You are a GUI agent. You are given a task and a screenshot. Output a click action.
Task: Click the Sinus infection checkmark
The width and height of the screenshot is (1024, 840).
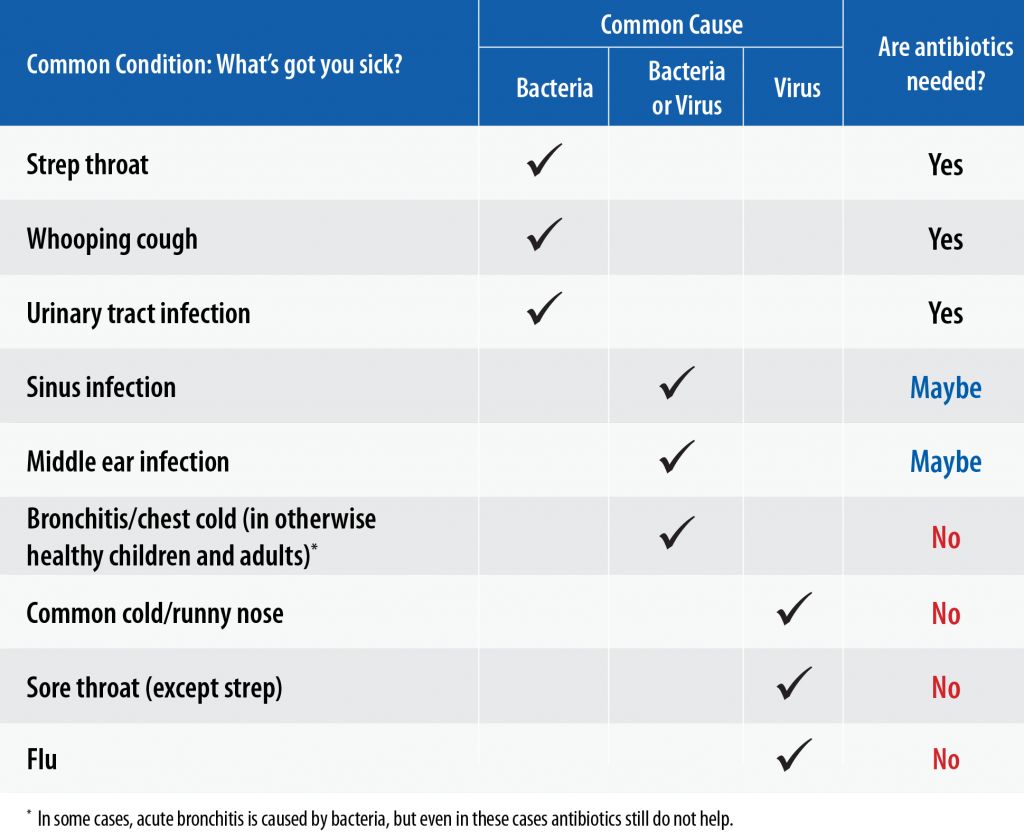tap(676, 384)
